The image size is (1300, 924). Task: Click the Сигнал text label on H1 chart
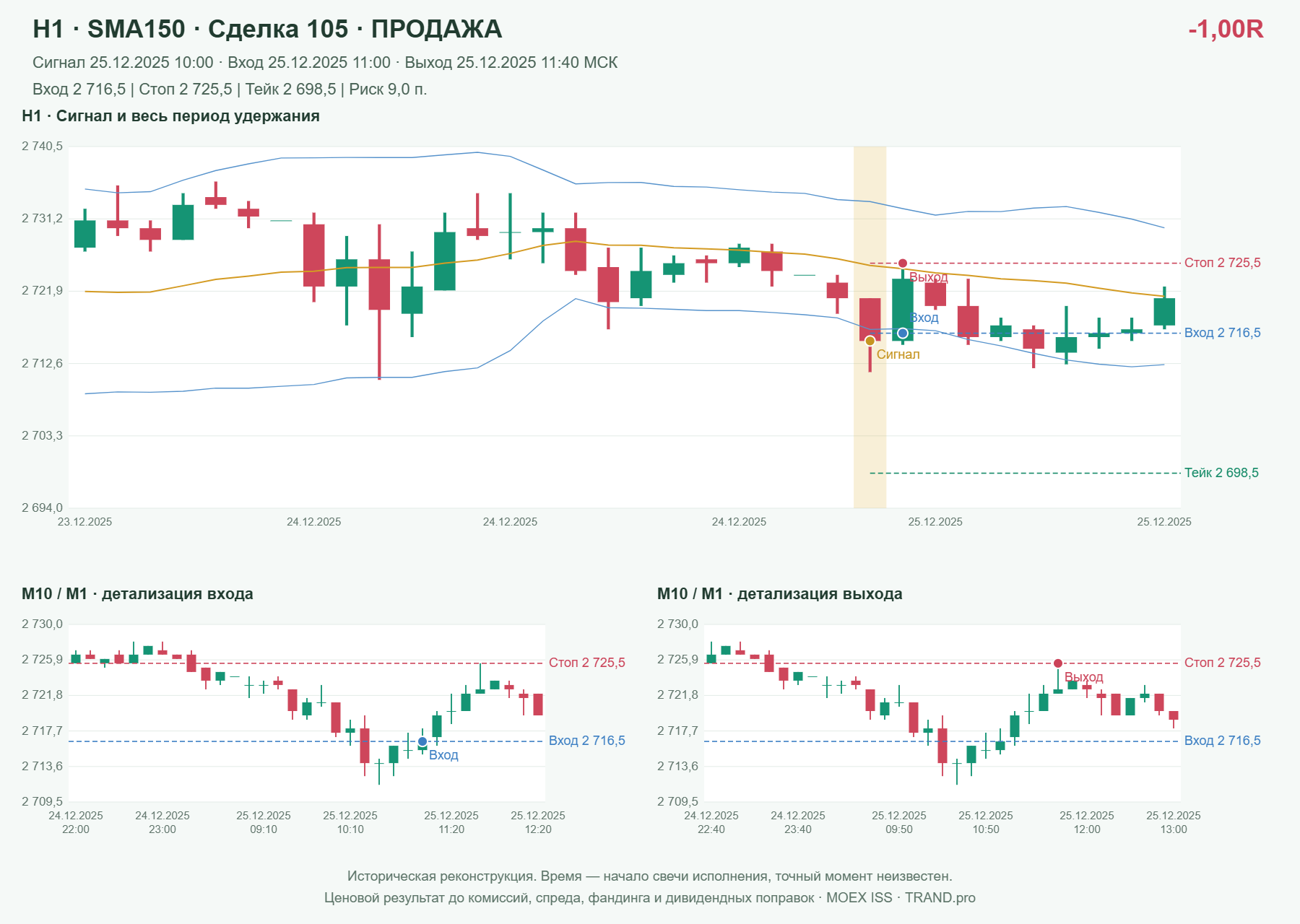pyautogui.click(x=898, y=354)
